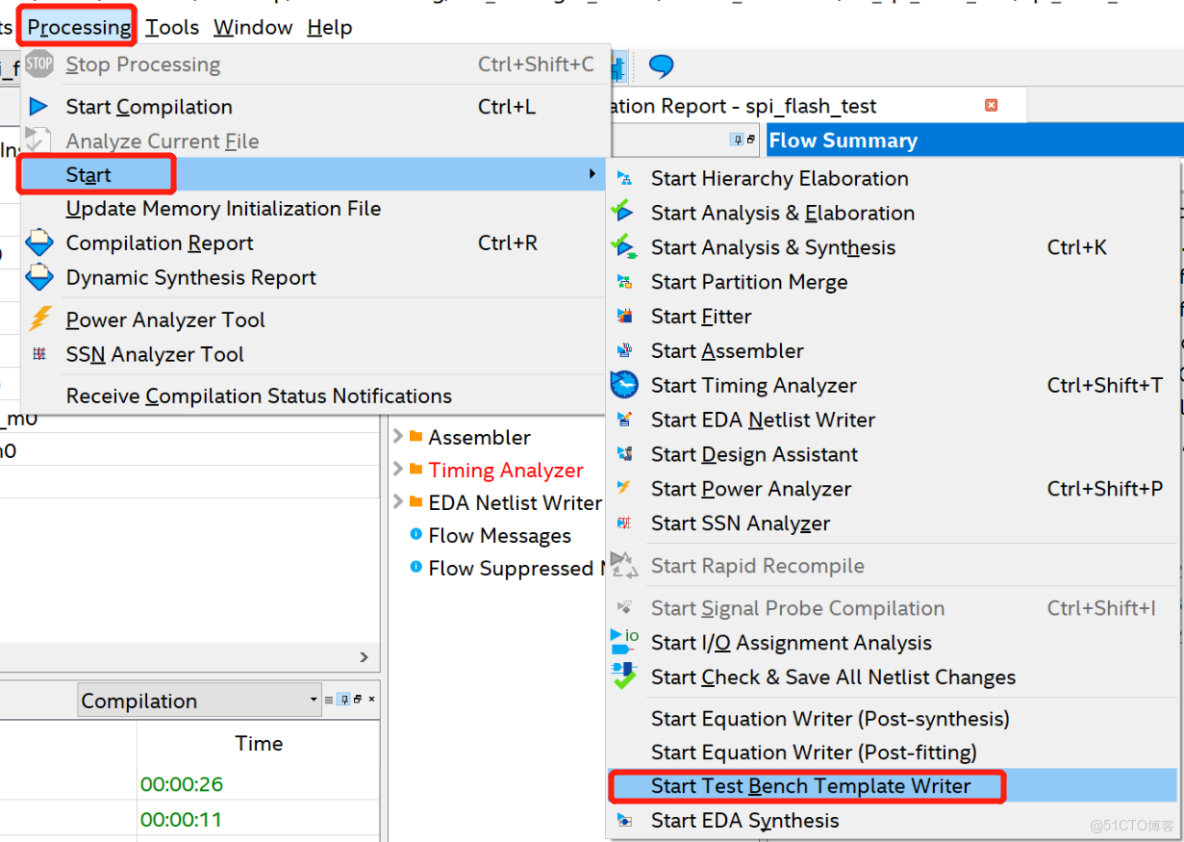Viewport: 1184px width, 842px height.
Task: Open the Window menu
Action: (x=253, y=27)
